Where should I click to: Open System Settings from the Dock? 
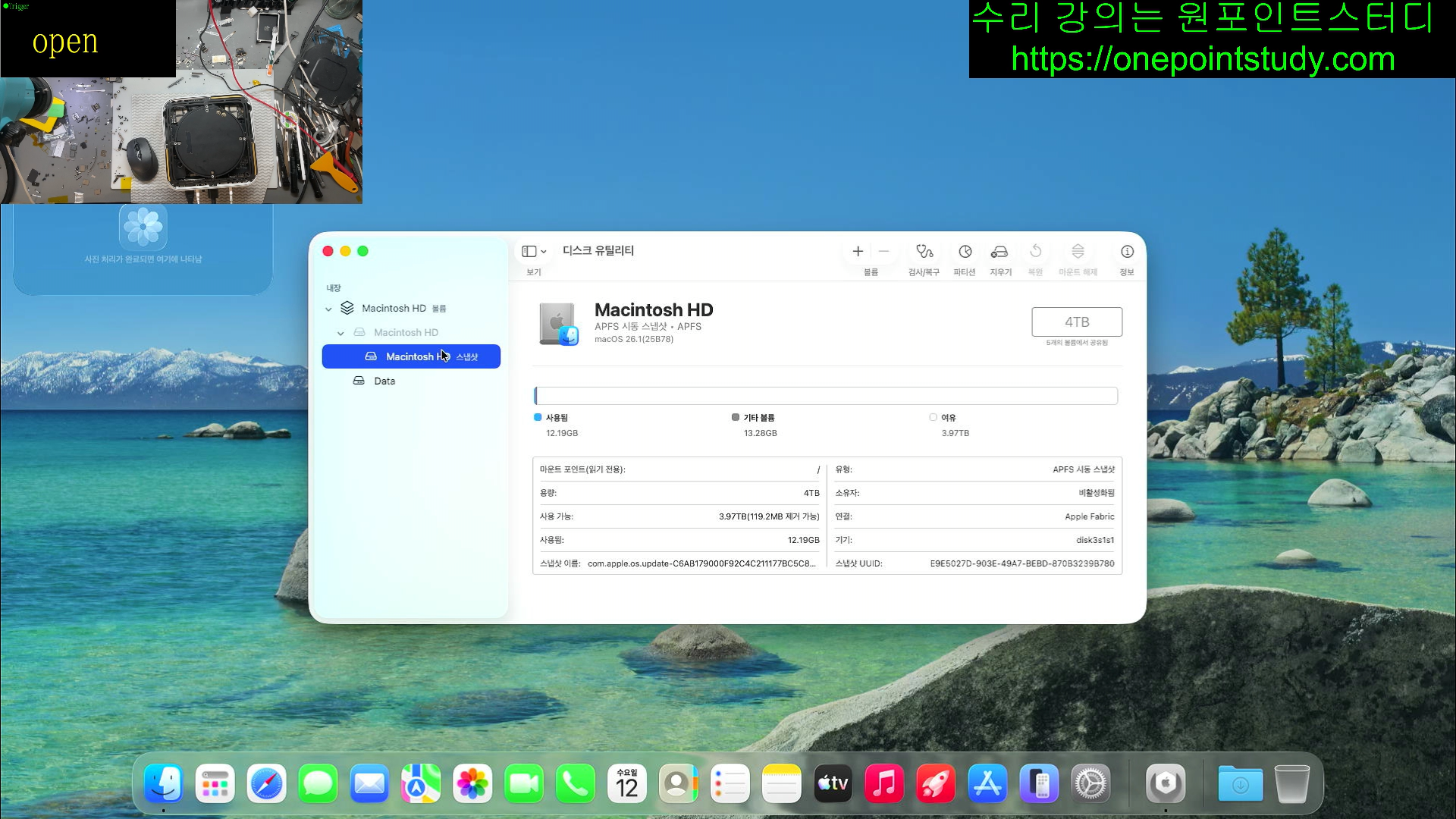coord(1090,783)
